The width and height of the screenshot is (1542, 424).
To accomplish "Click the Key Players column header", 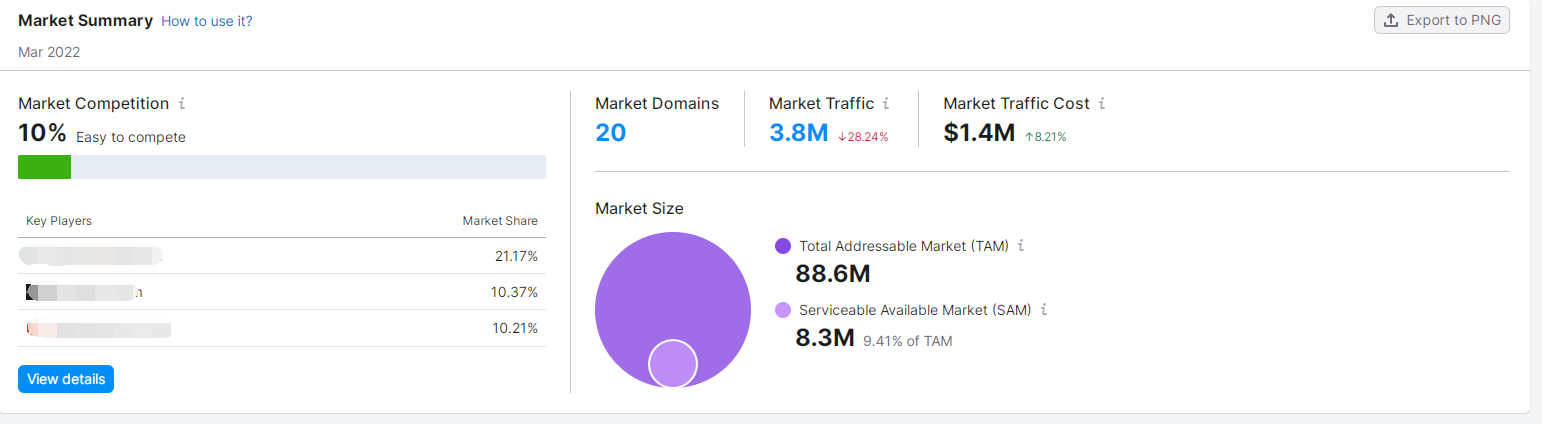I will (x=59, y=221).
